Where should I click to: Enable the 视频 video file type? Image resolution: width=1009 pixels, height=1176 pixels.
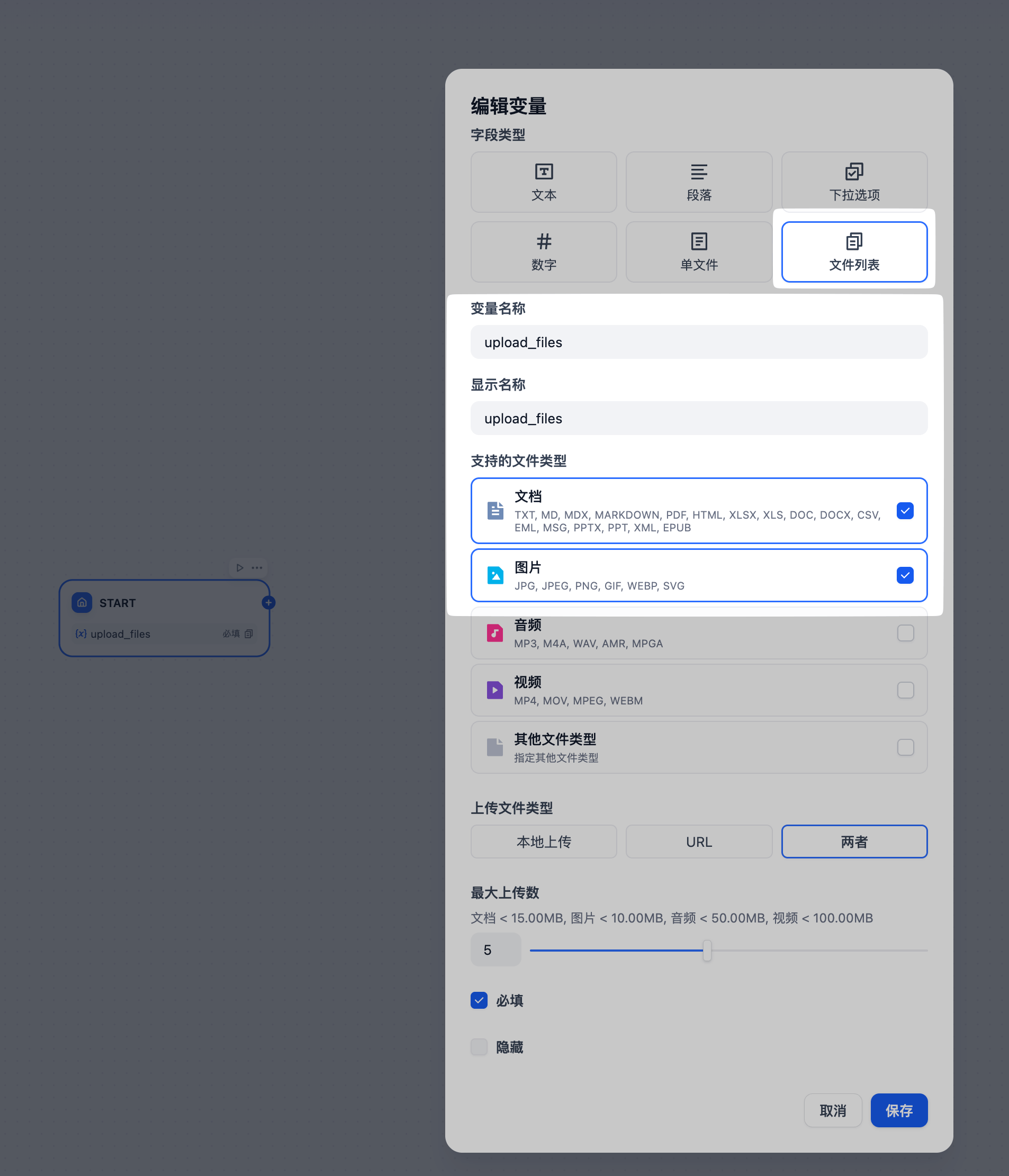tap(905, 690)
